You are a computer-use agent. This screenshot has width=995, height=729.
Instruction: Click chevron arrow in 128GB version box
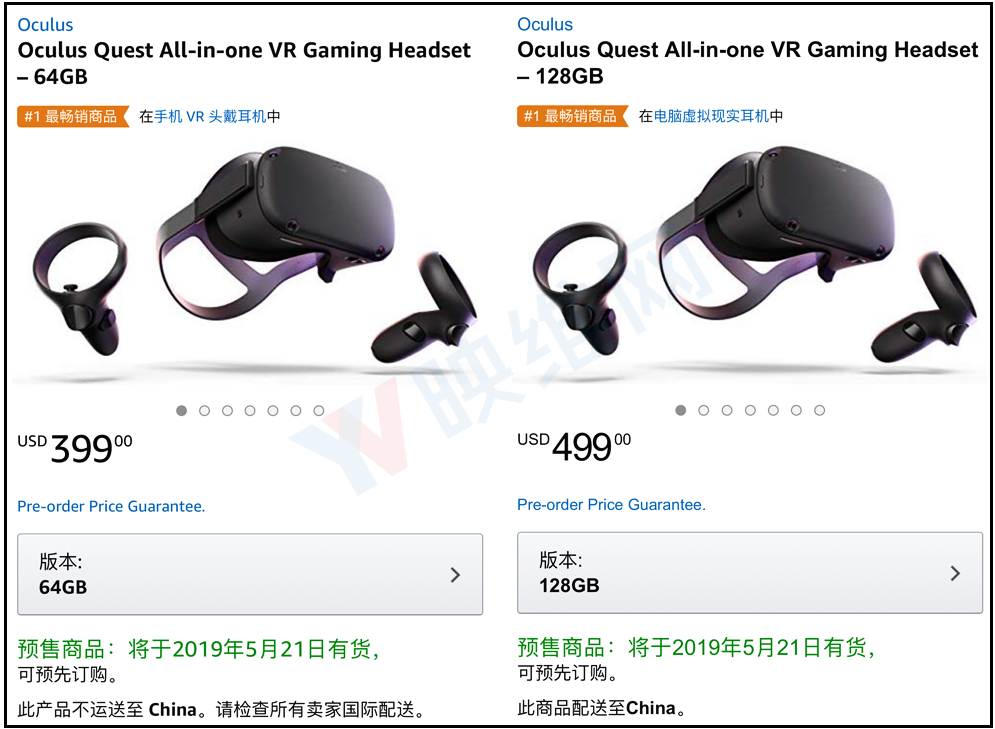click(955, 573)
